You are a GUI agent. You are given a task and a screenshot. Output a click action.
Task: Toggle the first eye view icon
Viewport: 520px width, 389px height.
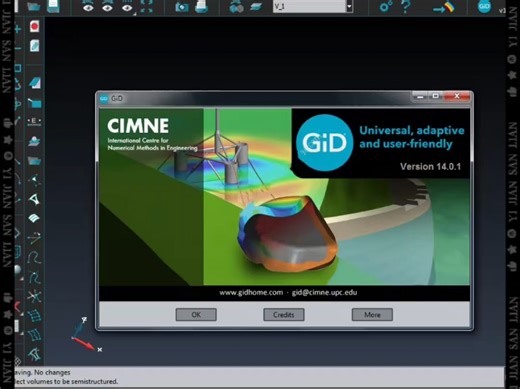(88, 6)
